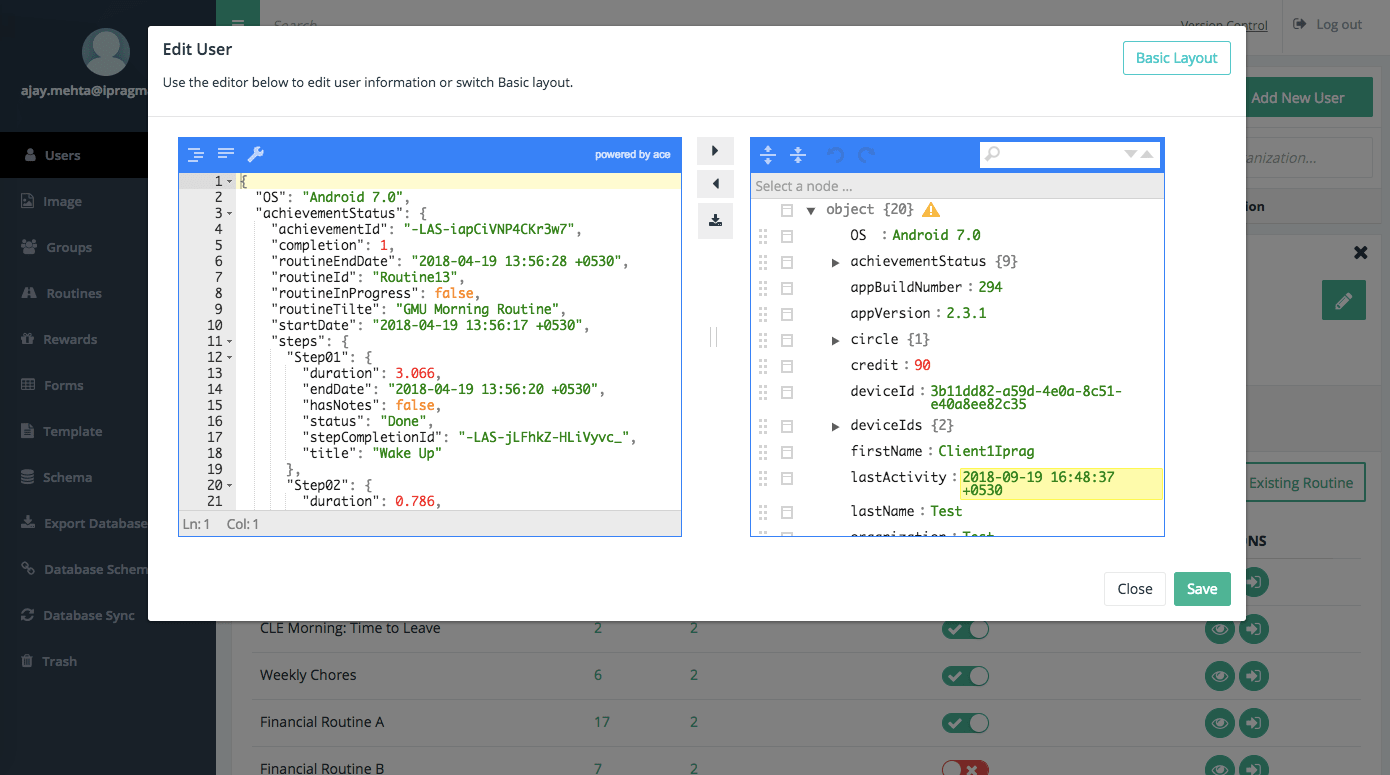Expand the deviceIds {2} node
The image size is (1390, 775).
(836, 426)
